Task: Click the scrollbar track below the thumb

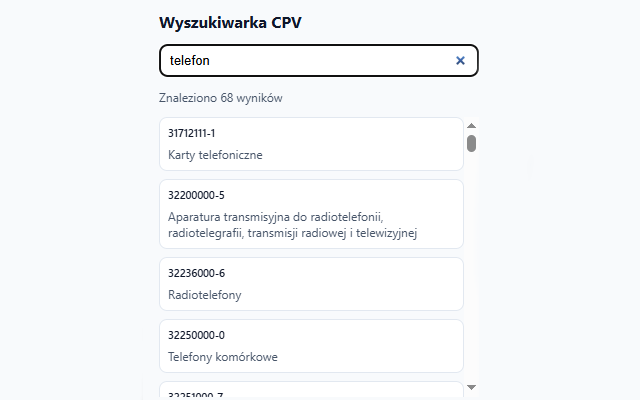Action: coord(471,267)
